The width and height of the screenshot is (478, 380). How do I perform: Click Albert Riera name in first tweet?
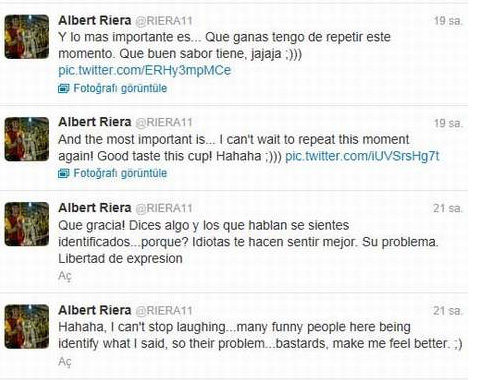(x=95, y=21)
